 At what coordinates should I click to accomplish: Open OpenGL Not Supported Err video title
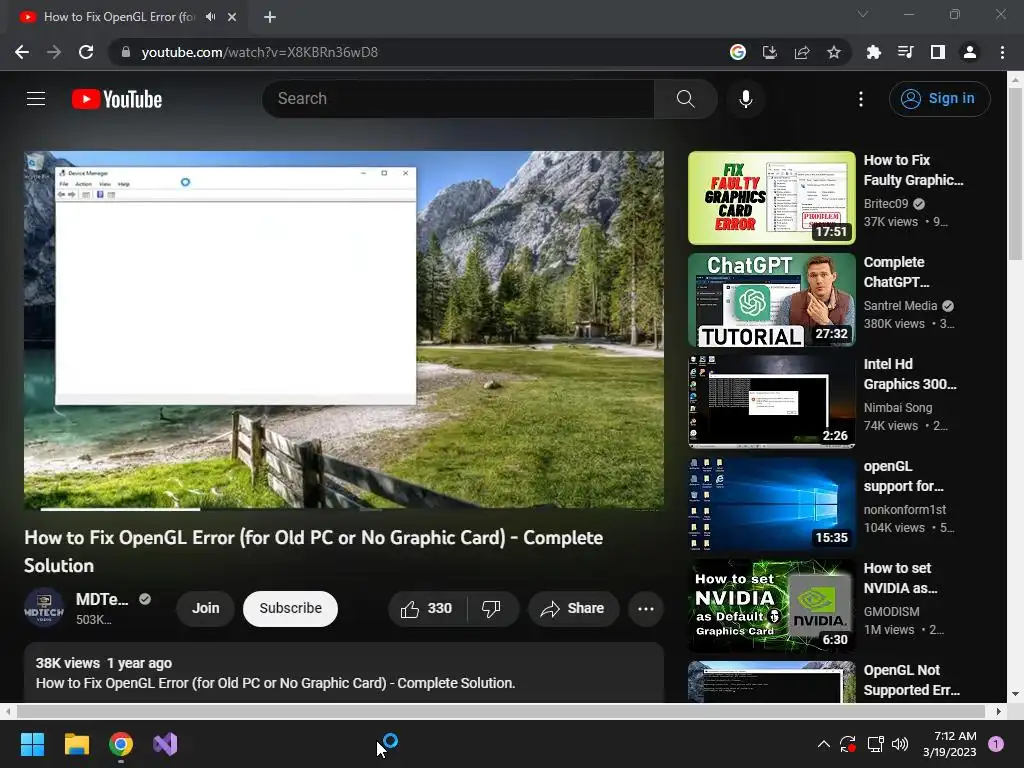[x=912, y=680]
